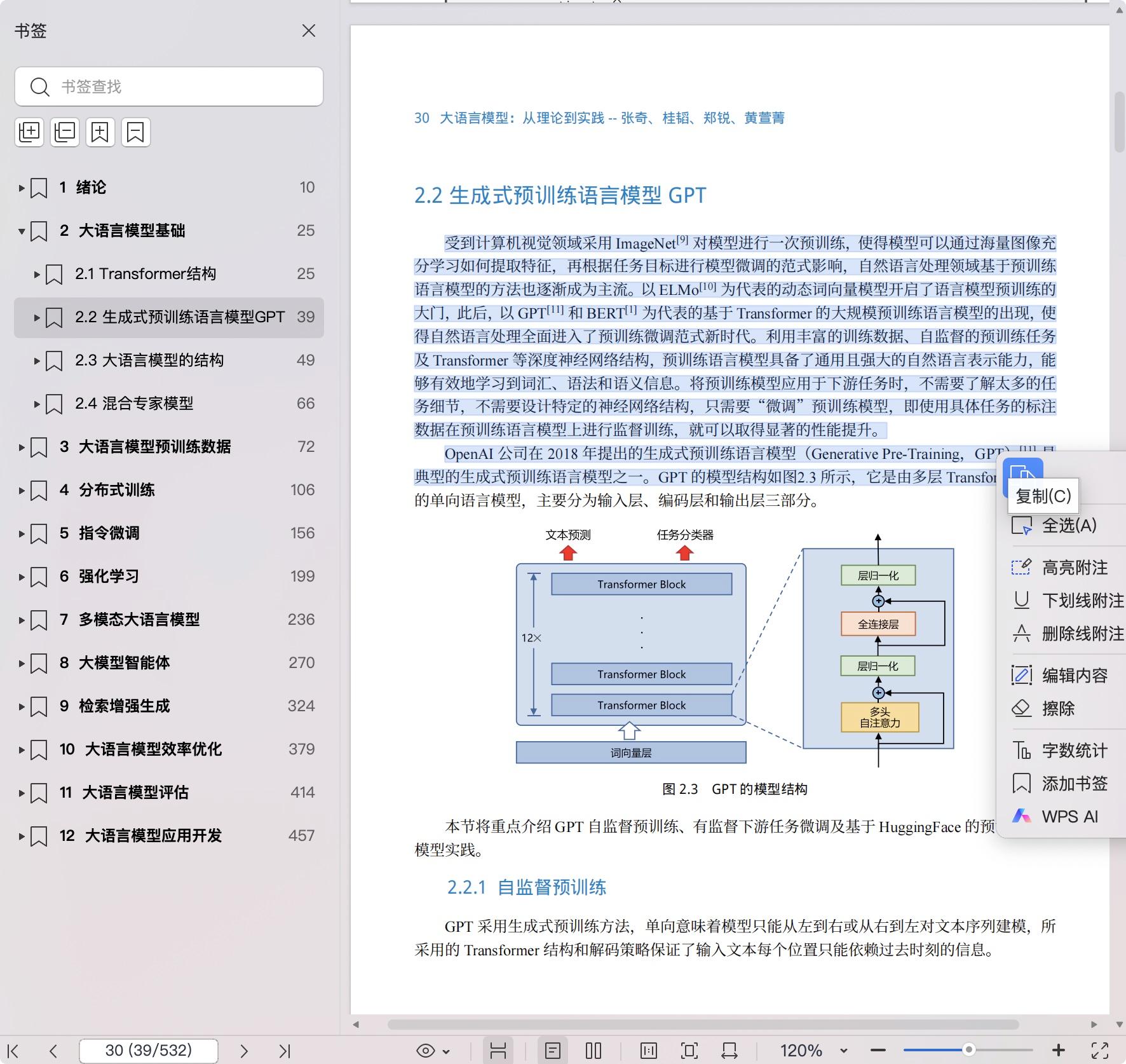Click the add bookmark icon in sidebar
The height and width of the screenshot is (1064, 1126).
(100, 132)
